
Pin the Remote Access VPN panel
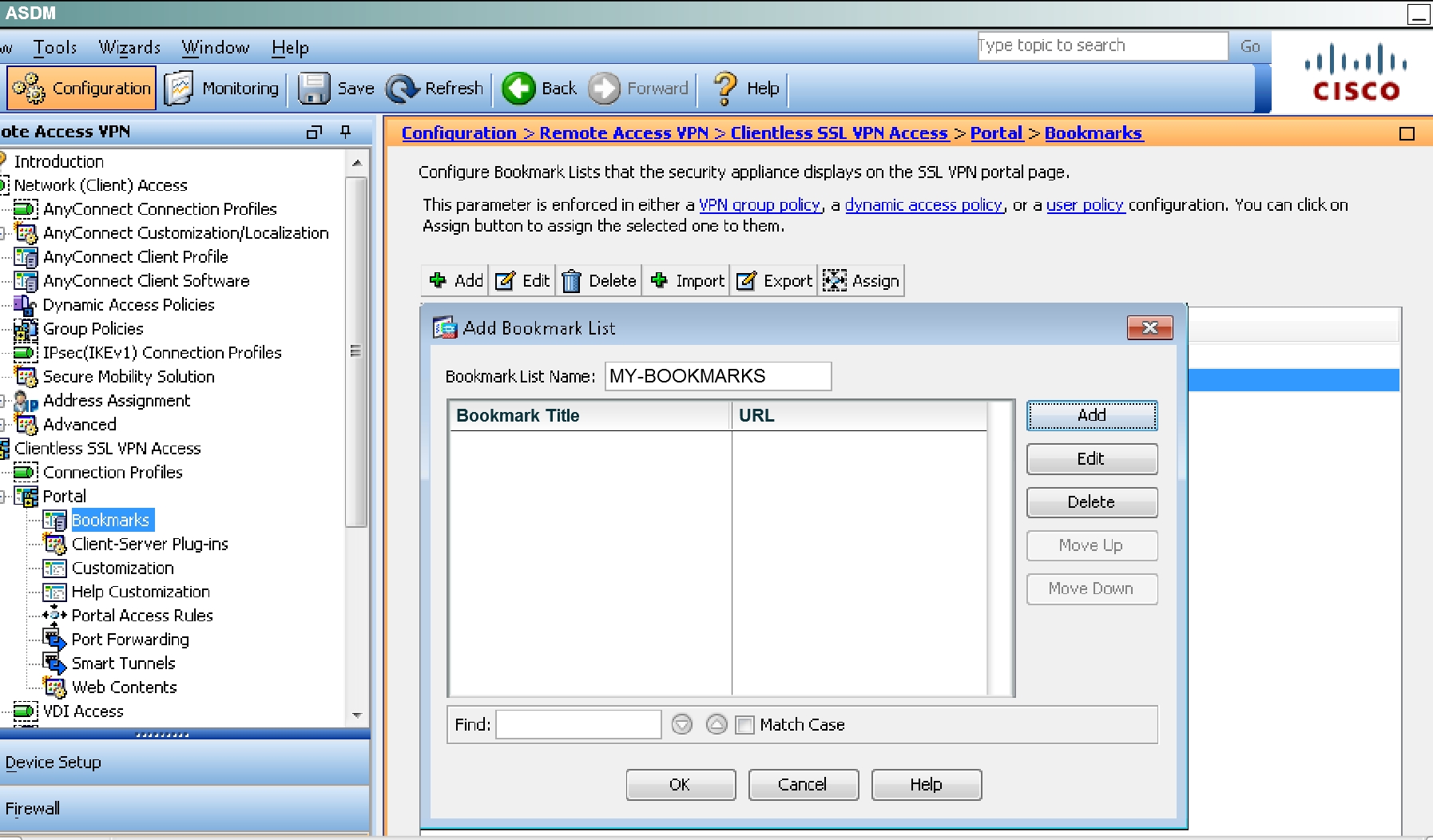(x=345, y=132)
